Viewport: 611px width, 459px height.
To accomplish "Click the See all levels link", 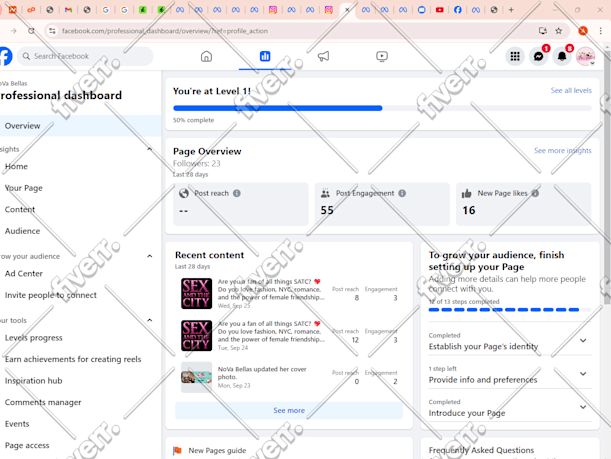I will pyautogui.click(x=571, y=90).
